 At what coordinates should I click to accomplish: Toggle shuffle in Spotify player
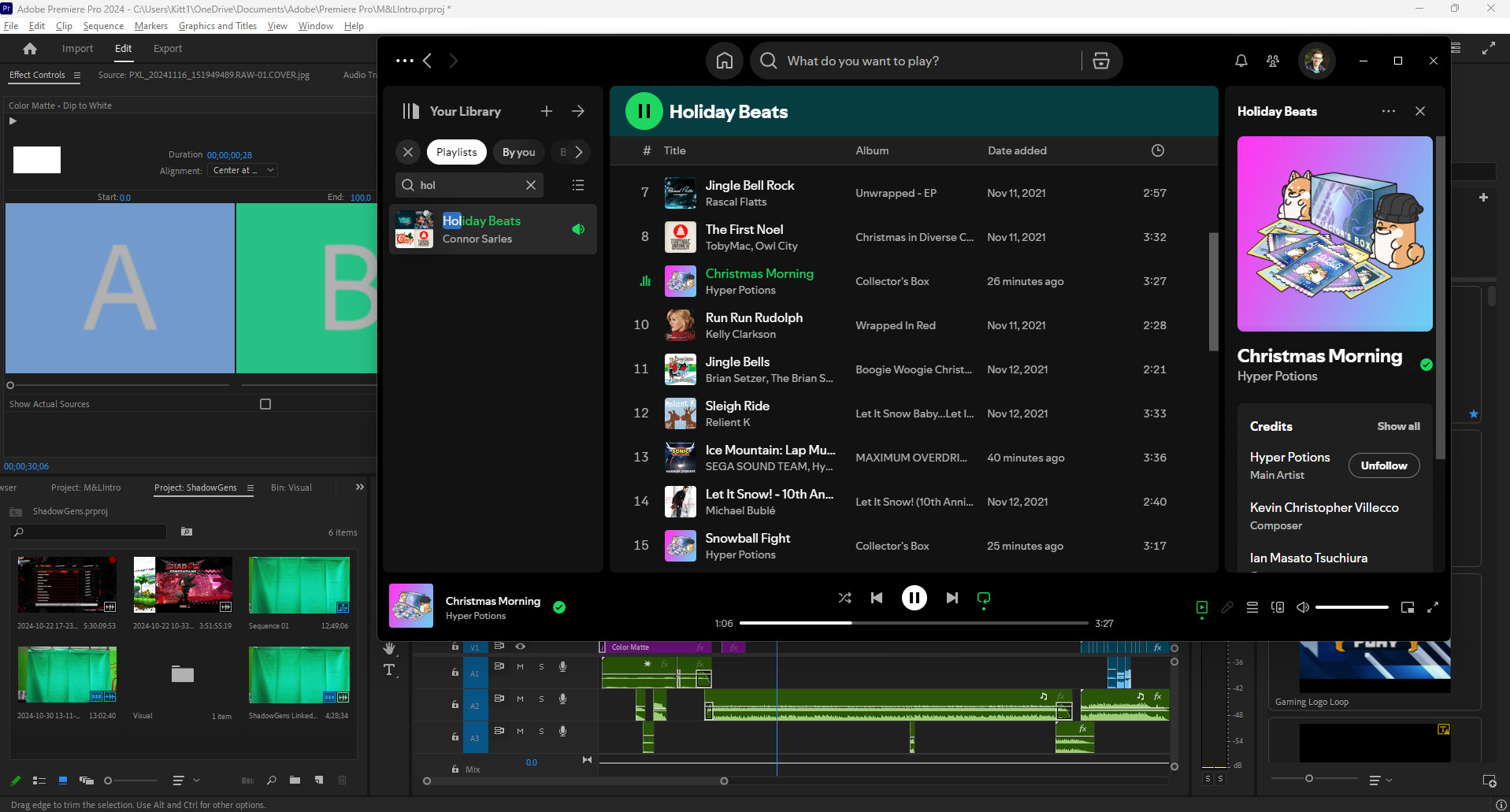[844, 598]
